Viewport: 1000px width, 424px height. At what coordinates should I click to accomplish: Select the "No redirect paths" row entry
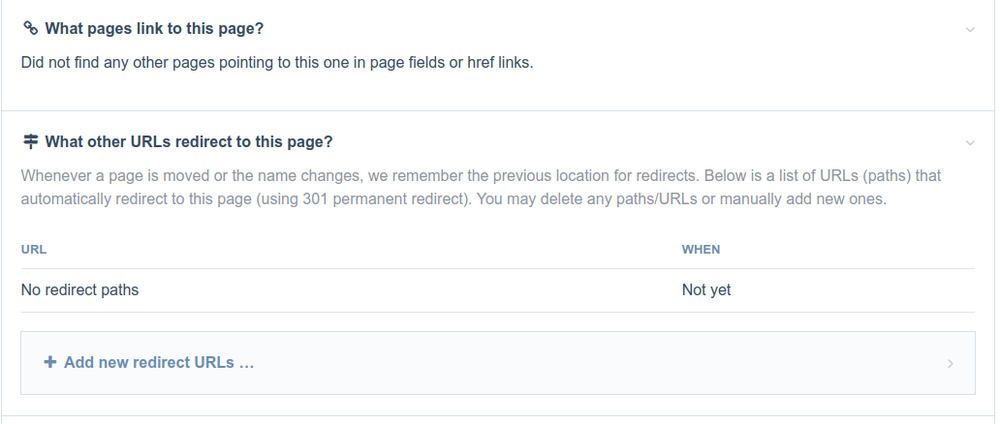click(80, 290)
